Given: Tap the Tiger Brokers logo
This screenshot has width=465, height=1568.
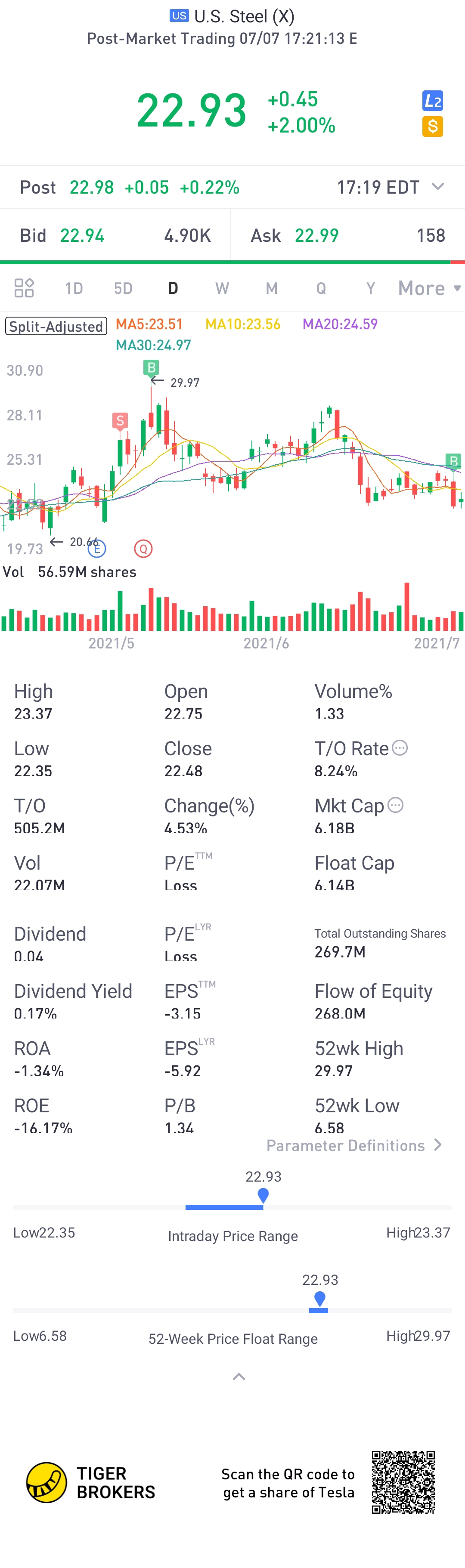Looking at the screenshot, I should click(x=91, y=1482).
